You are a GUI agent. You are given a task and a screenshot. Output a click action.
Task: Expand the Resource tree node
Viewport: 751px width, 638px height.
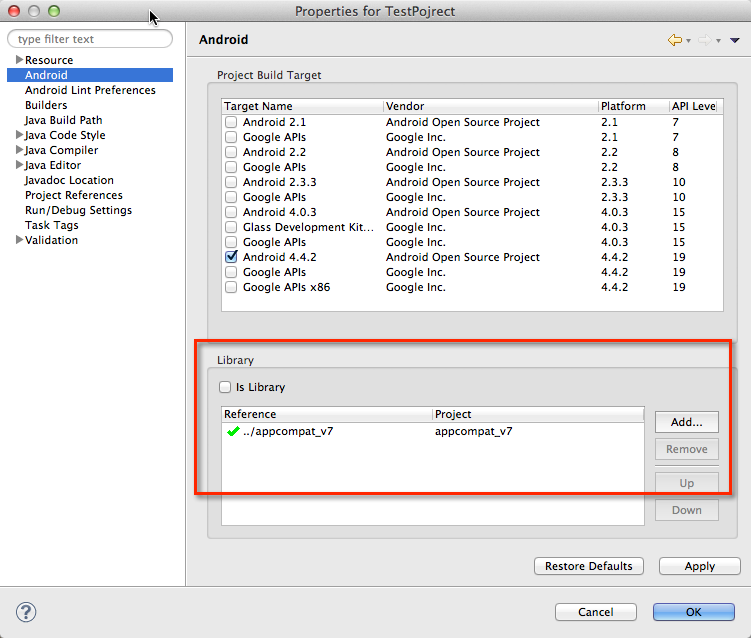[x=19, y=60]
